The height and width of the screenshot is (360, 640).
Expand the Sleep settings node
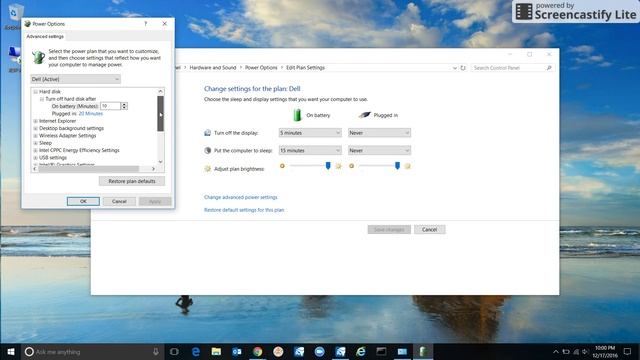click(36, 143)
